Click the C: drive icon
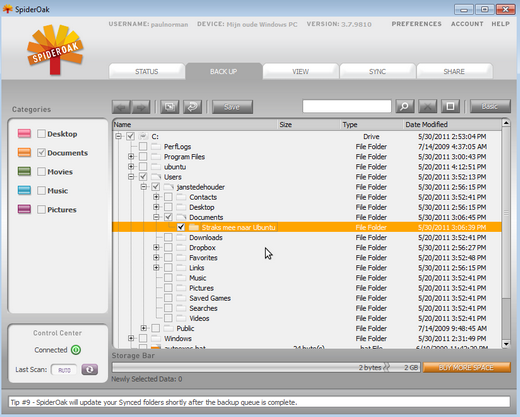The height and width of the screenshot is (417, 520). [143, 136]
